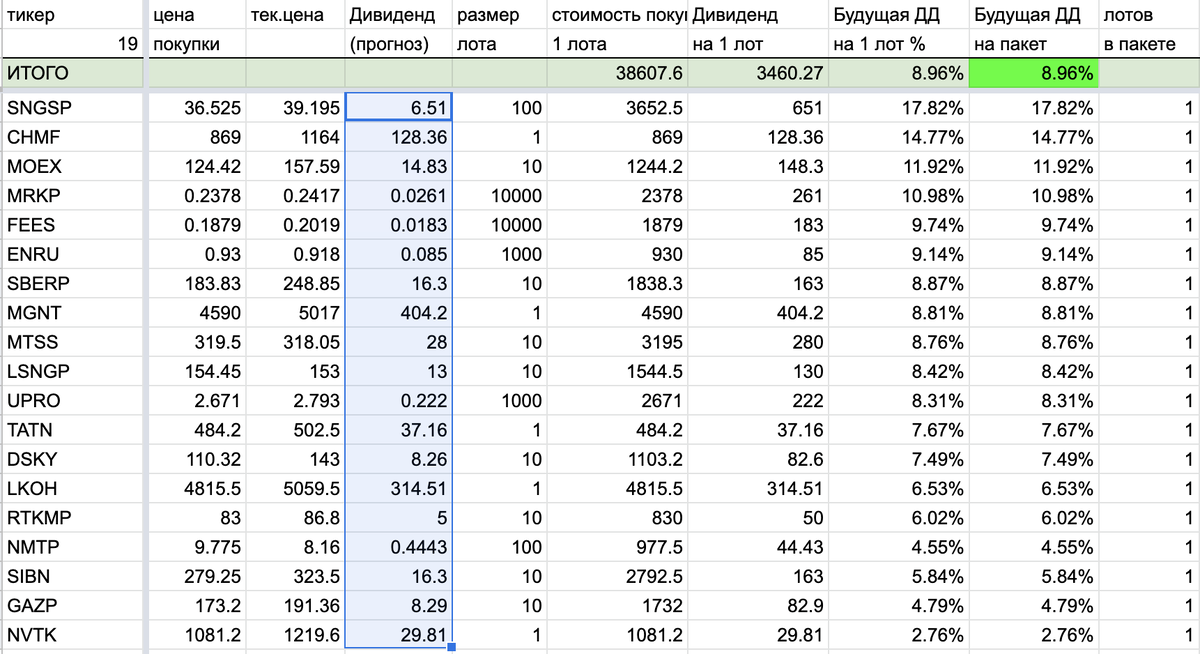Click the count cell showing 19
The width and height of the screenshot is (1200, 654).
pos(72,45)
